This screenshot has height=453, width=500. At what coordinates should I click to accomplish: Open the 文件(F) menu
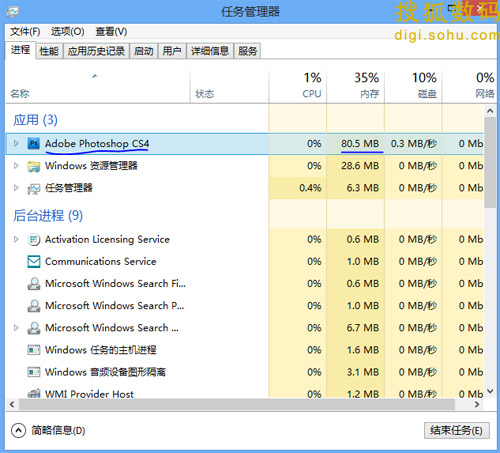tap(25, 32)
